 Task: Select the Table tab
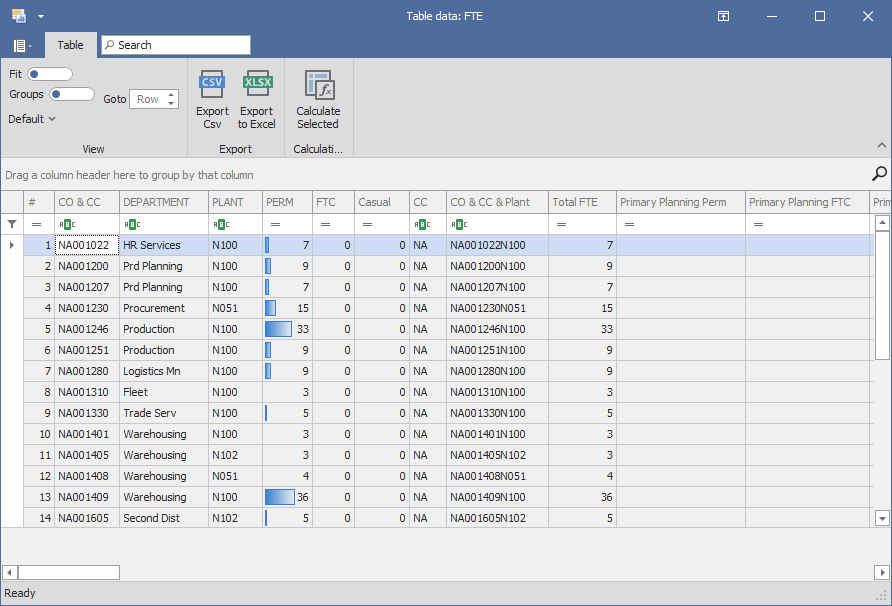[70, 45]
